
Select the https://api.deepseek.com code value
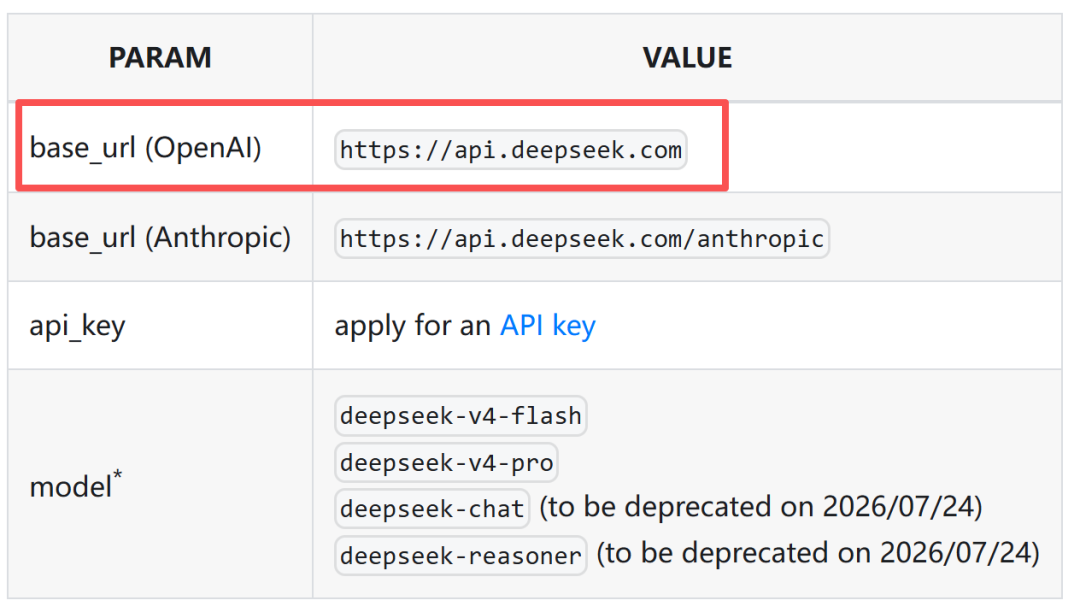coord(511,150)
